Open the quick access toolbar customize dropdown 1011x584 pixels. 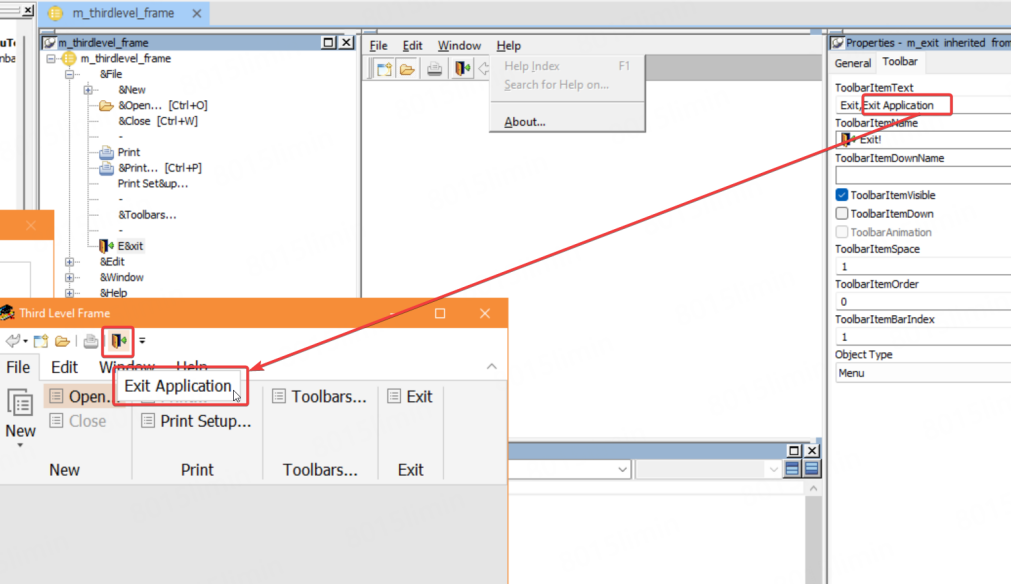142,341
